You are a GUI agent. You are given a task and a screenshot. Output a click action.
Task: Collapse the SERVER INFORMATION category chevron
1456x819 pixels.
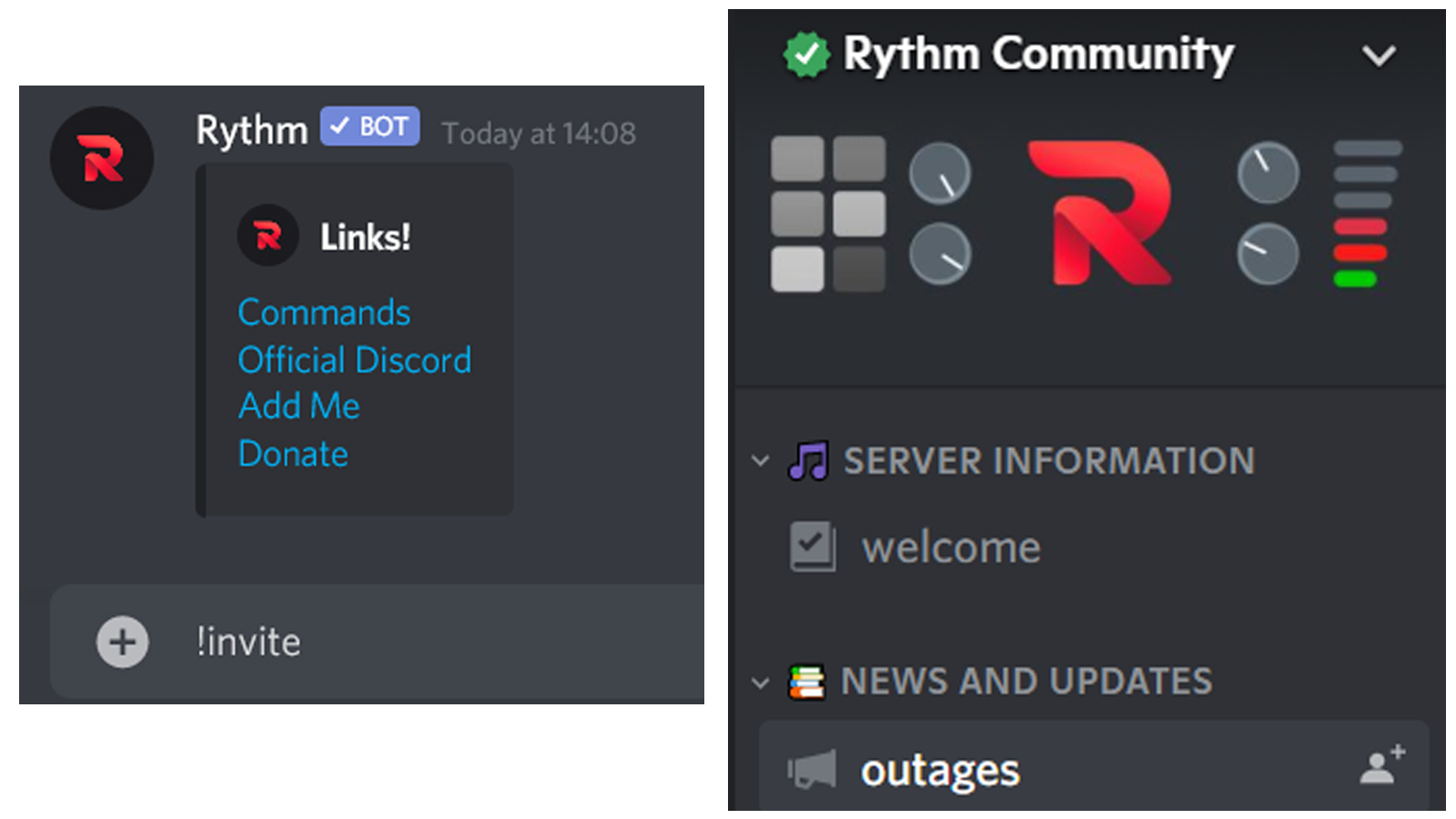pyautogui.click(x=761, y=460)
